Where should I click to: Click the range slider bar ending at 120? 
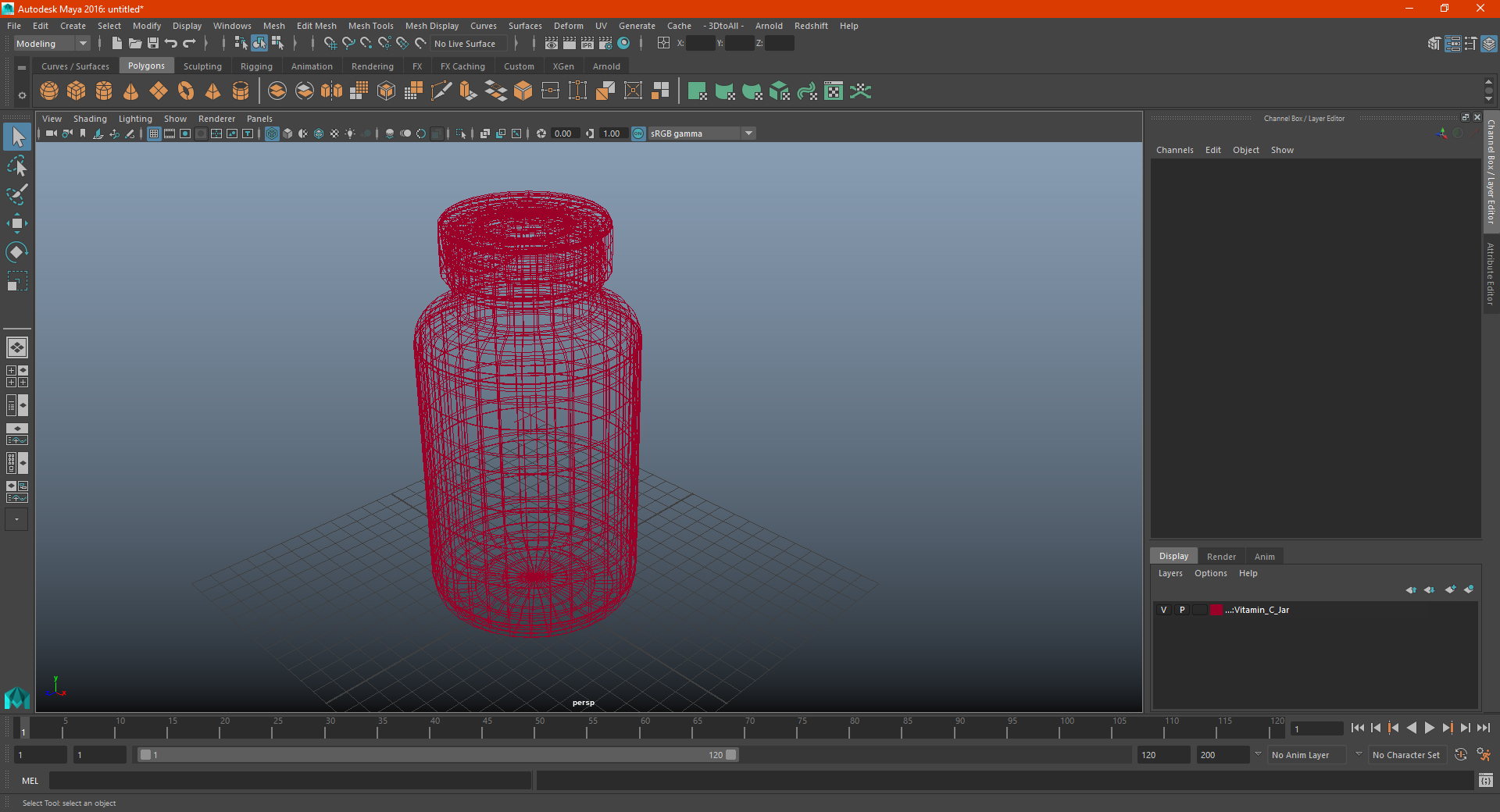tap(437, 755)
